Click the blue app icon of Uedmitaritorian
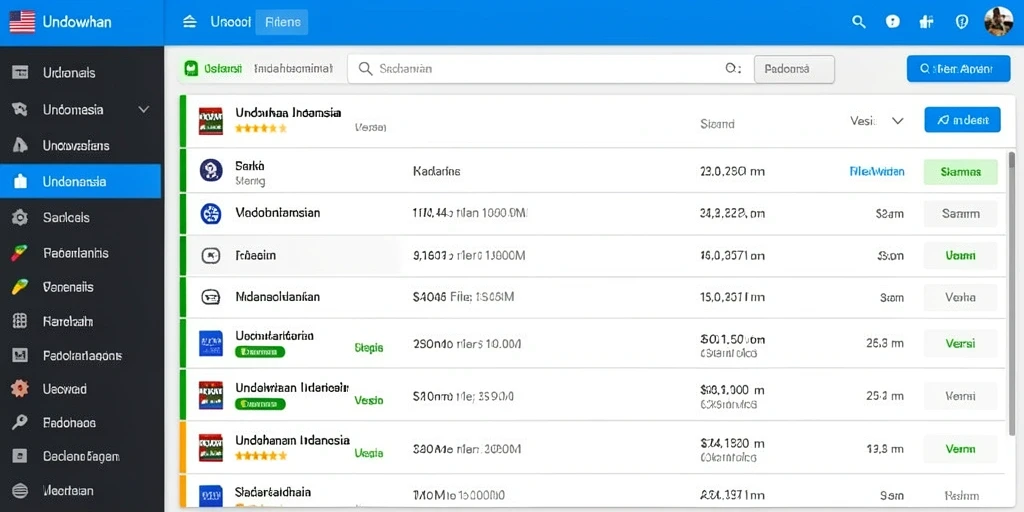 [211, 343]
